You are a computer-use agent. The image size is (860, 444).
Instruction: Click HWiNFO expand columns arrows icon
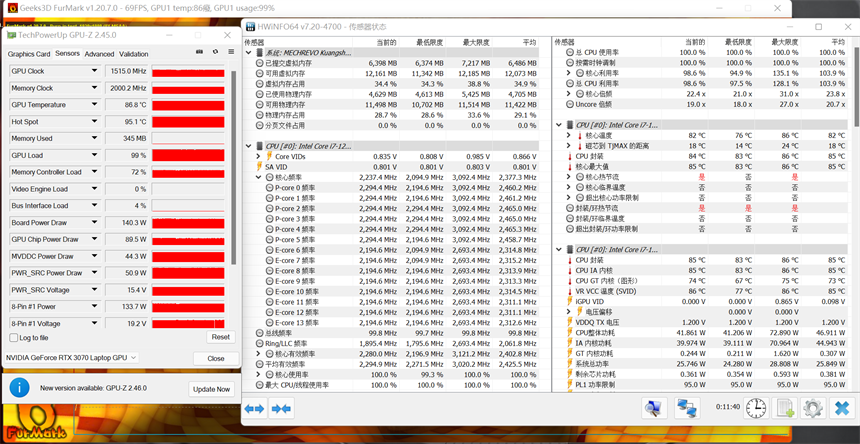coord(255,409)
